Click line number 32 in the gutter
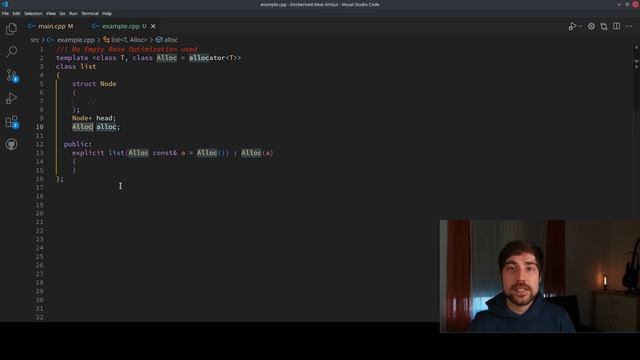The height and width of the screenshot is (360, 640). (40, 317)
